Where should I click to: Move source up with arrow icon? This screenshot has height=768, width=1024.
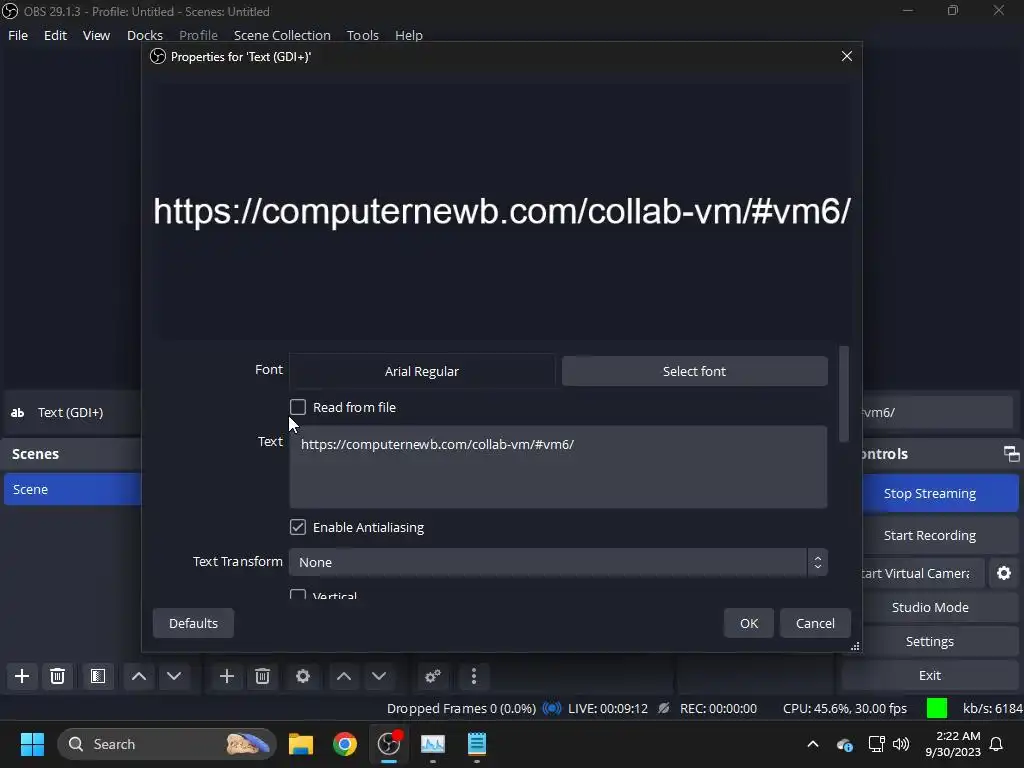(x=344, y=676)
